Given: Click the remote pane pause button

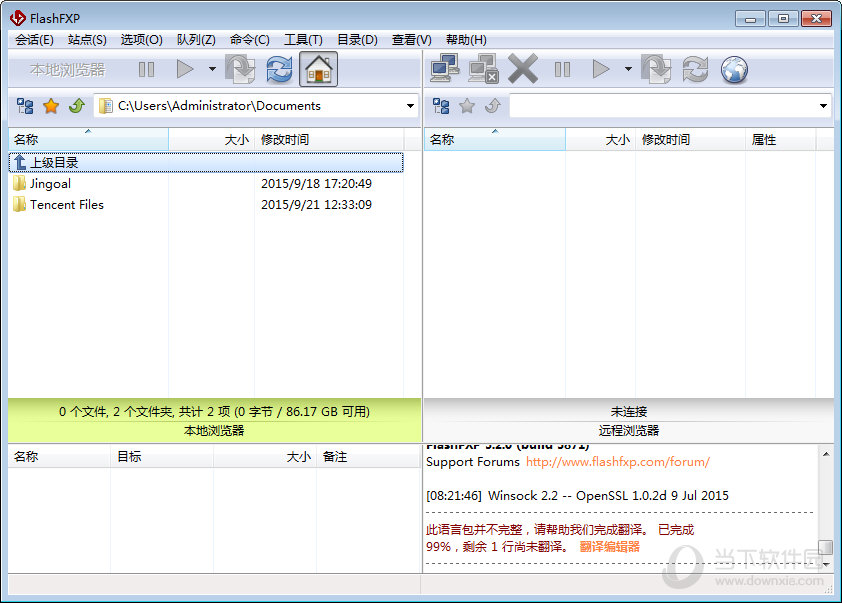Looking at the screenshot, I should tap(562, 69).
